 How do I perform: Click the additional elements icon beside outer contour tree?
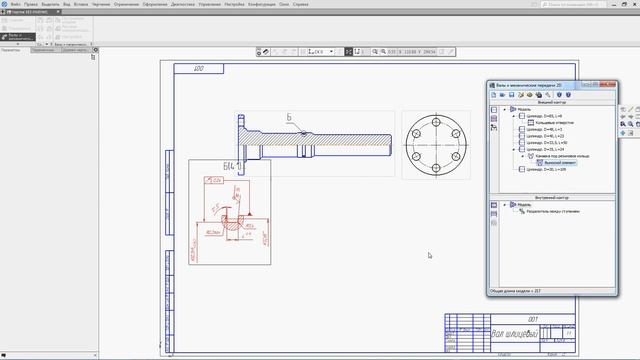pos(494,128)
